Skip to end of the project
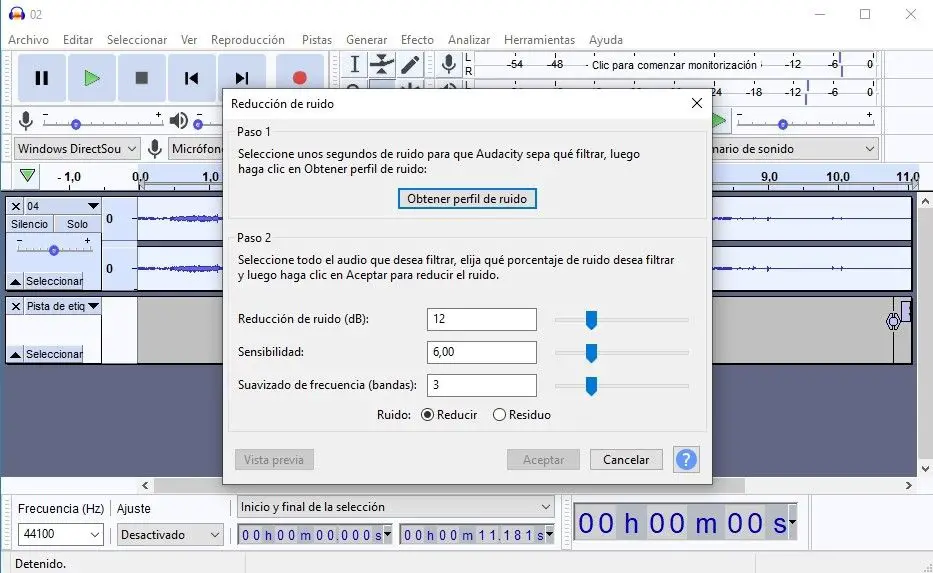The image size is (933, 573). point(242,78)
